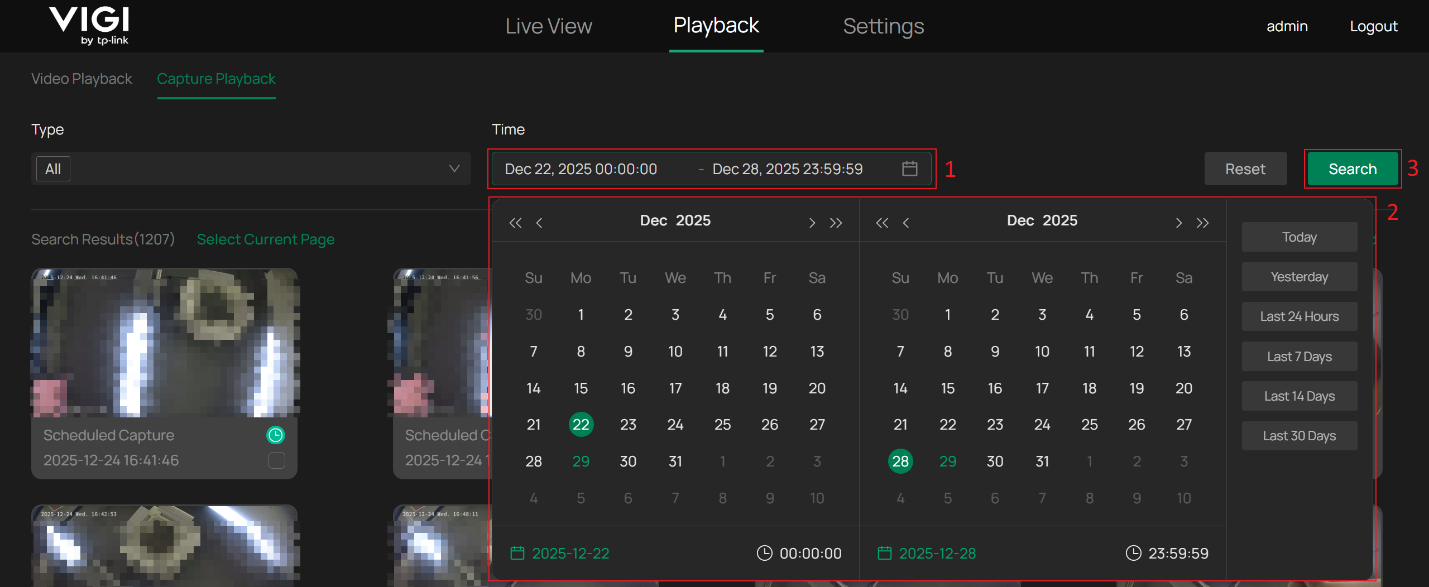Jump to next year in right calendar
This screenshot has width=1429, height=587.
[1203, 223]
